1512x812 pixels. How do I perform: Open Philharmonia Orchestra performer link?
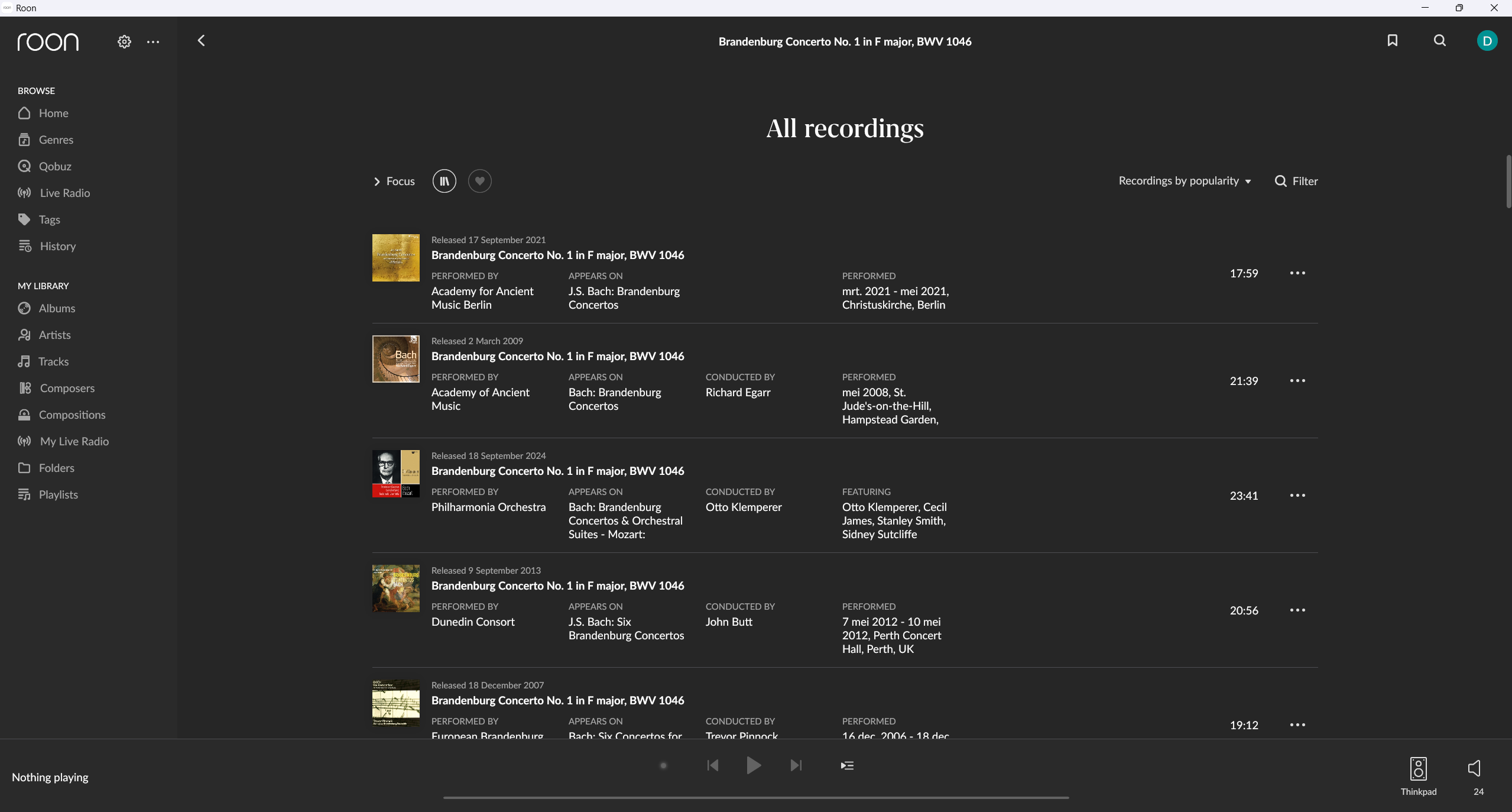coord(488,507)
